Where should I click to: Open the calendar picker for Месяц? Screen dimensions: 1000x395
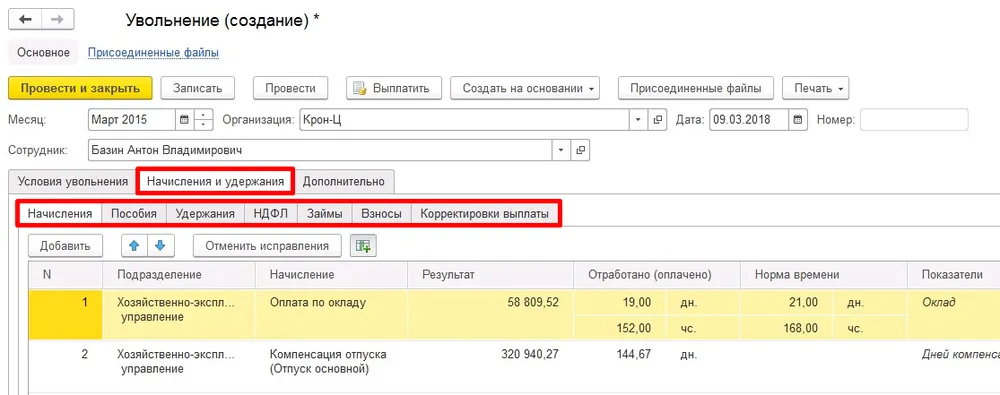[x=184, y=119]
